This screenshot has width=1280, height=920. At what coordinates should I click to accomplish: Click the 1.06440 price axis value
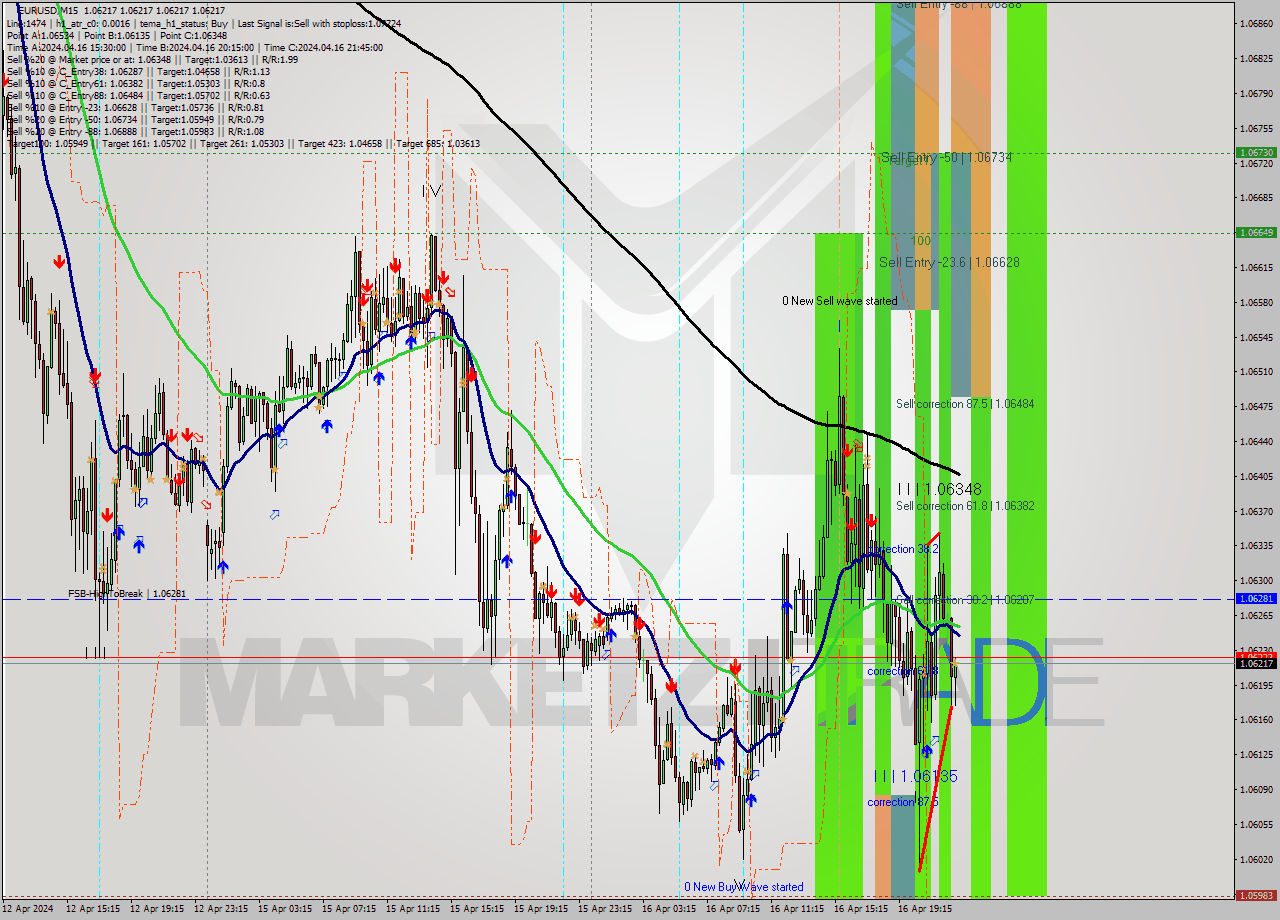1256,442
